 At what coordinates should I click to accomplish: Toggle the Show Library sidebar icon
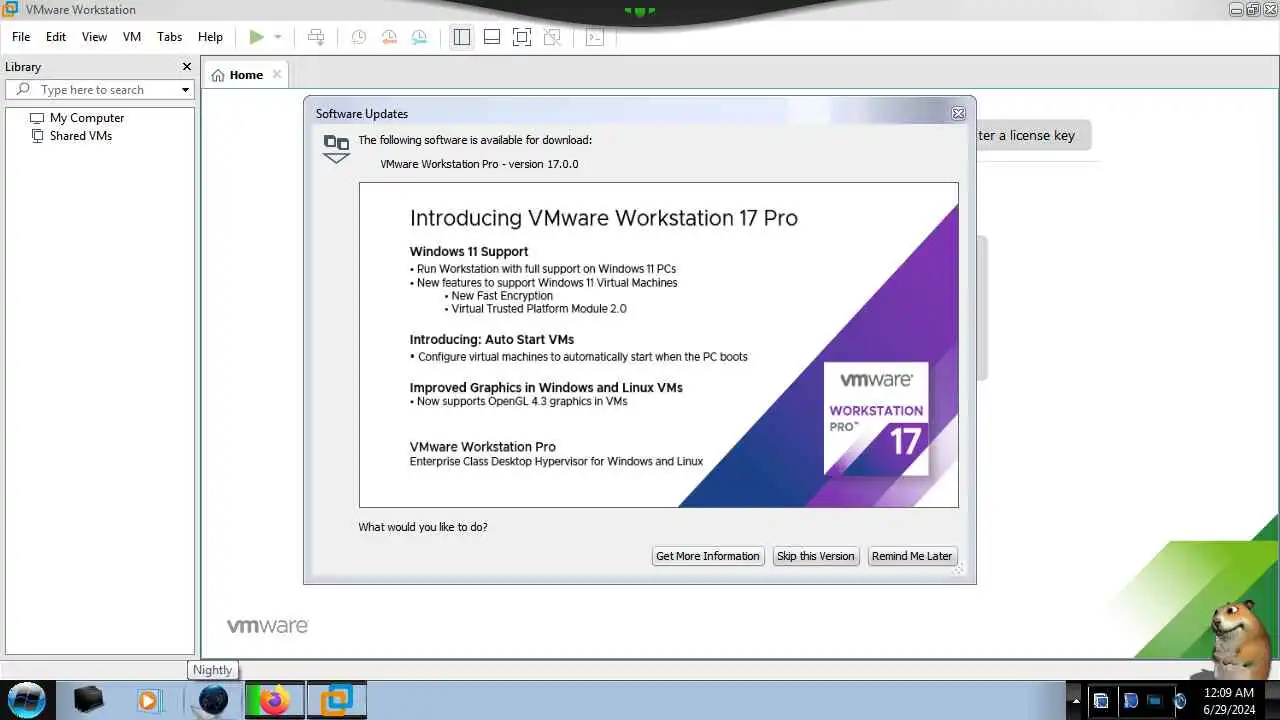[461, 37]
